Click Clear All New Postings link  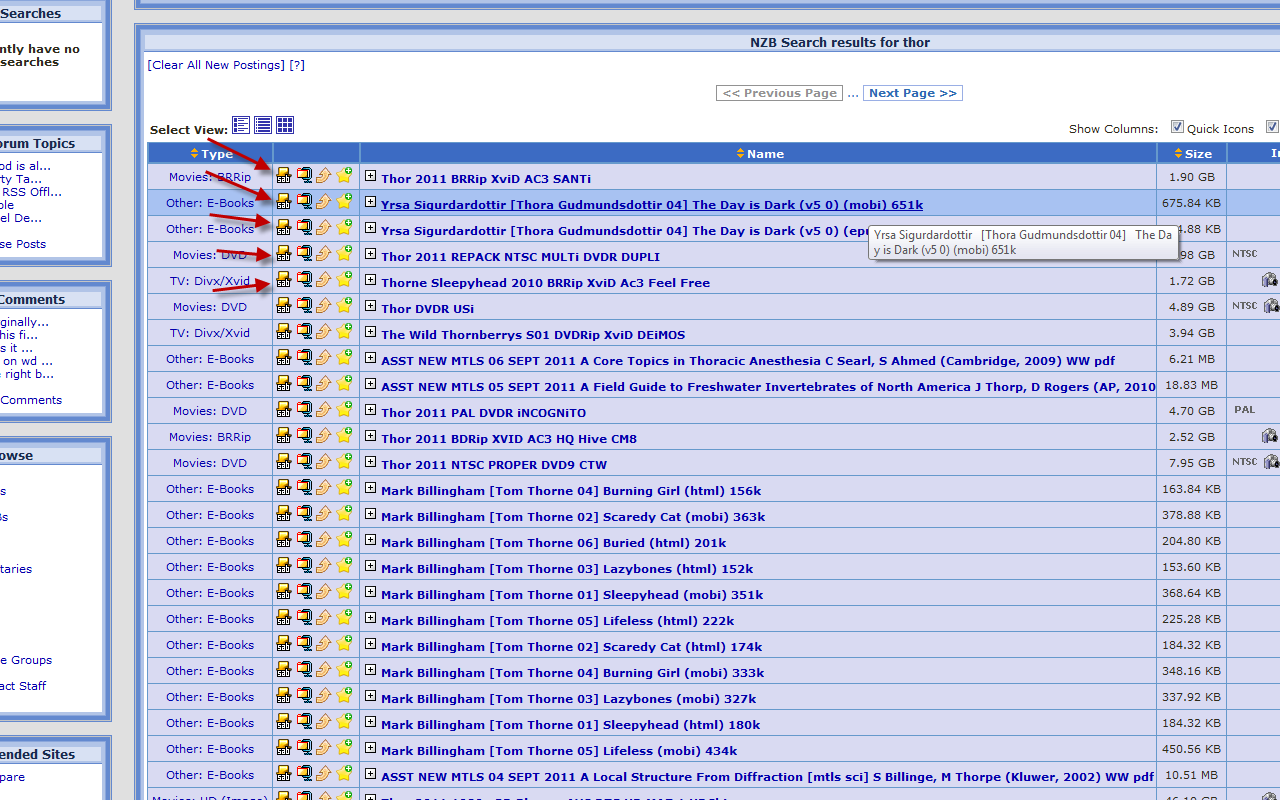click(x=216, y=65)
